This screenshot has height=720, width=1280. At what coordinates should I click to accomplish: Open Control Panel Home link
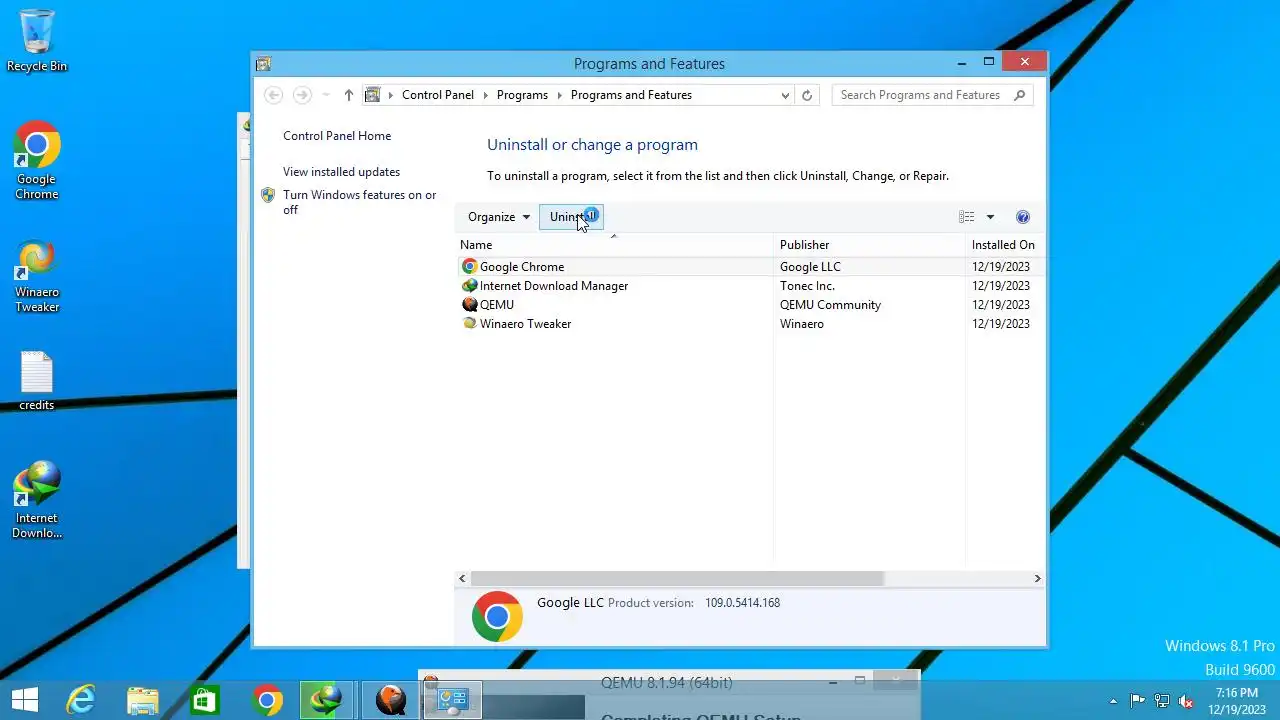tap(337, 136)
